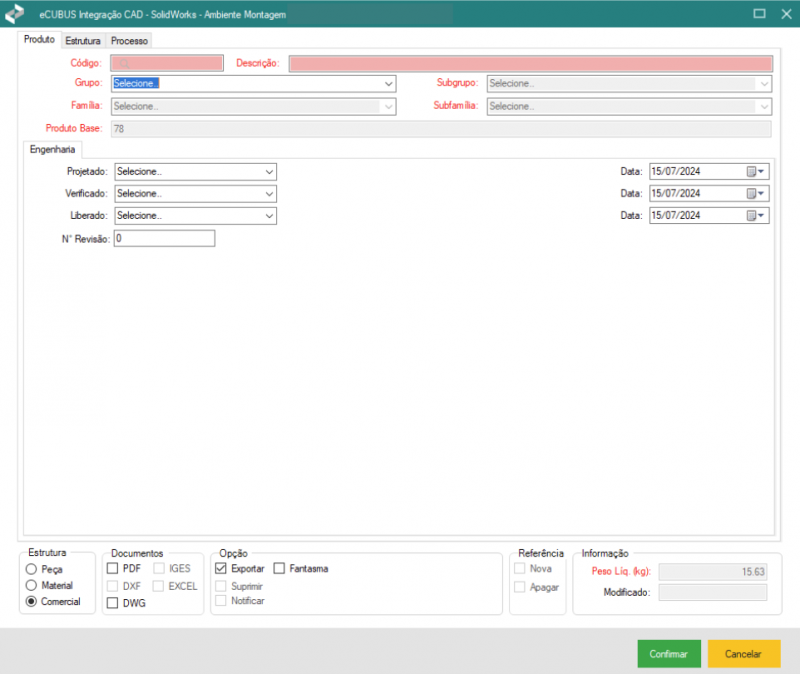Screen dimensions: 800x674
Task: Toggle the Fantasma checkbox
Action: [280, 569]
